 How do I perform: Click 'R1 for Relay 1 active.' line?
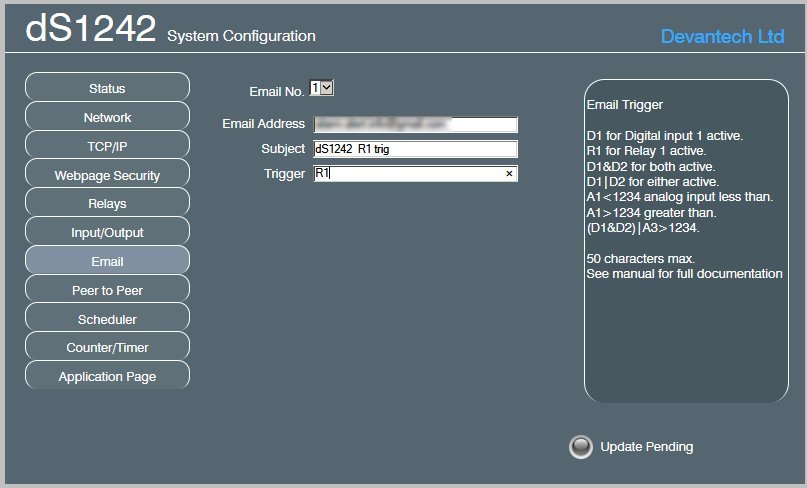coord(646,151)
